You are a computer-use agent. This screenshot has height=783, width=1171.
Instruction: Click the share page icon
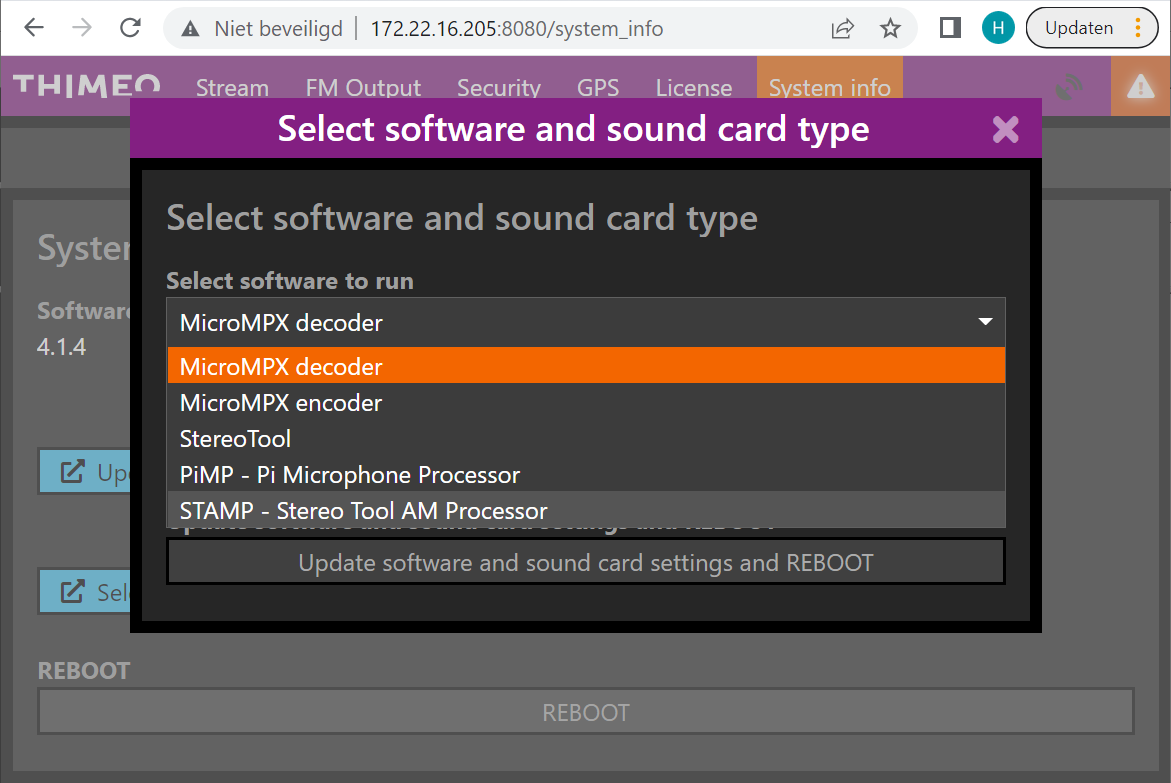pyautogui.click(x=842, y=28)
